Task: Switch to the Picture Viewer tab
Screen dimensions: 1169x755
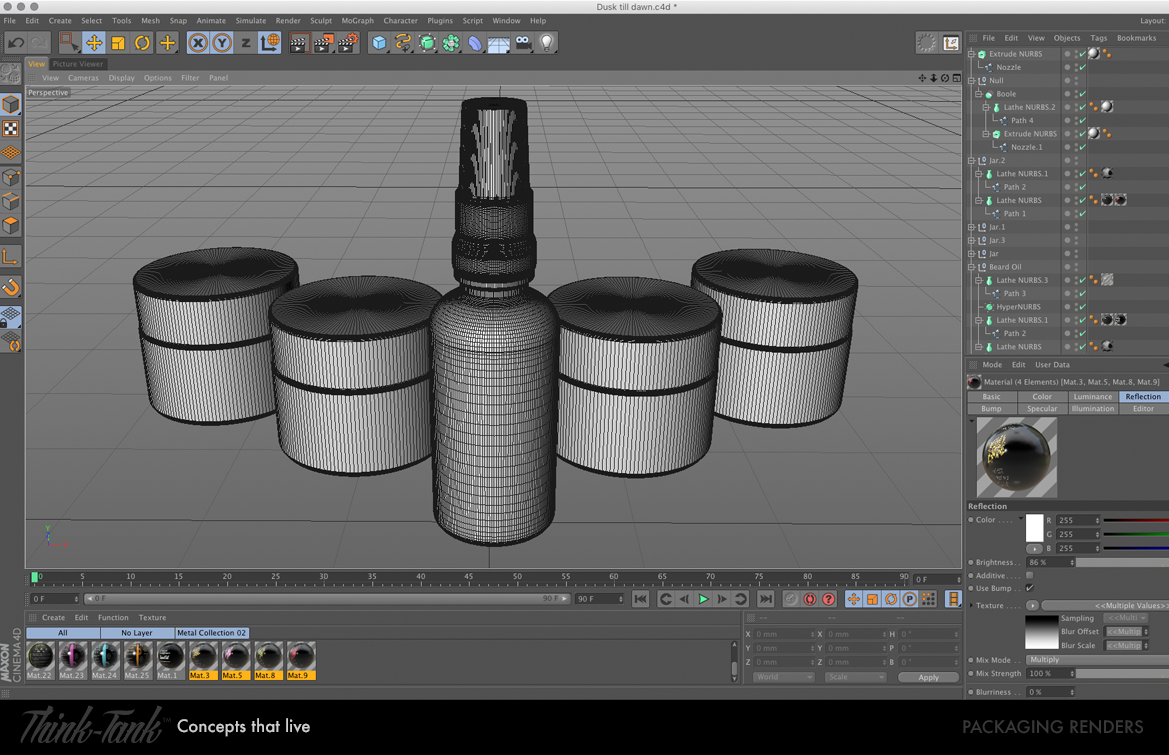Action: point(78,64)
